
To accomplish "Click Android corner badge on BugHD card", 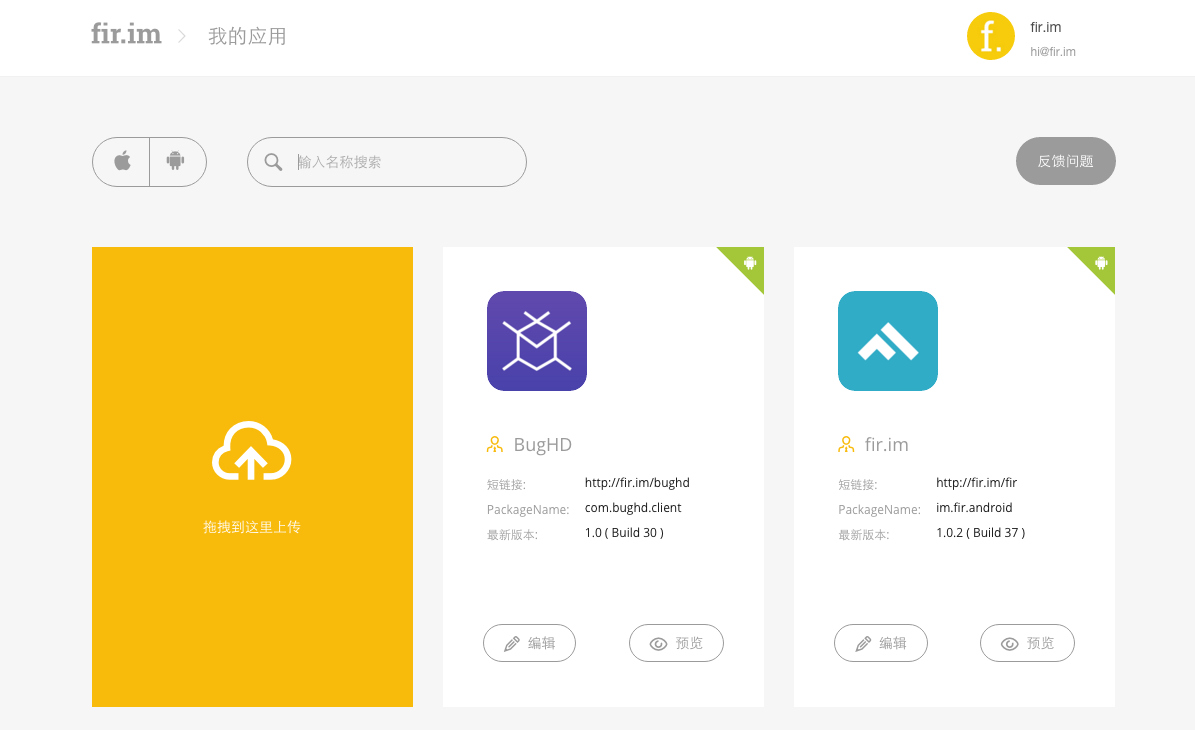I will pyautogui.click(x=748, y=262).
